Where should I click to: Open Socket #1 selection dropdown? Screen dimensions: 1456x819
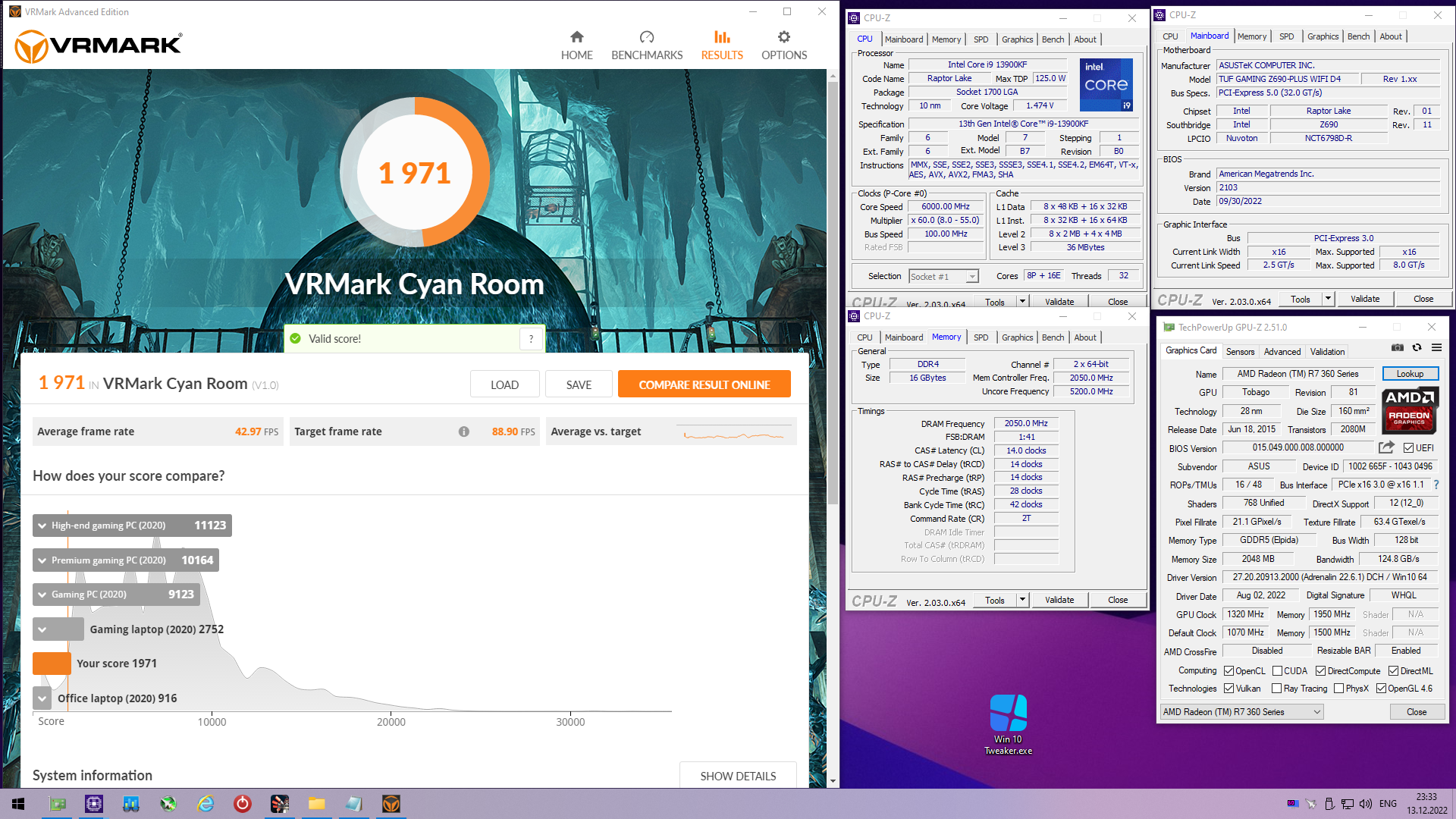point(943,277)
